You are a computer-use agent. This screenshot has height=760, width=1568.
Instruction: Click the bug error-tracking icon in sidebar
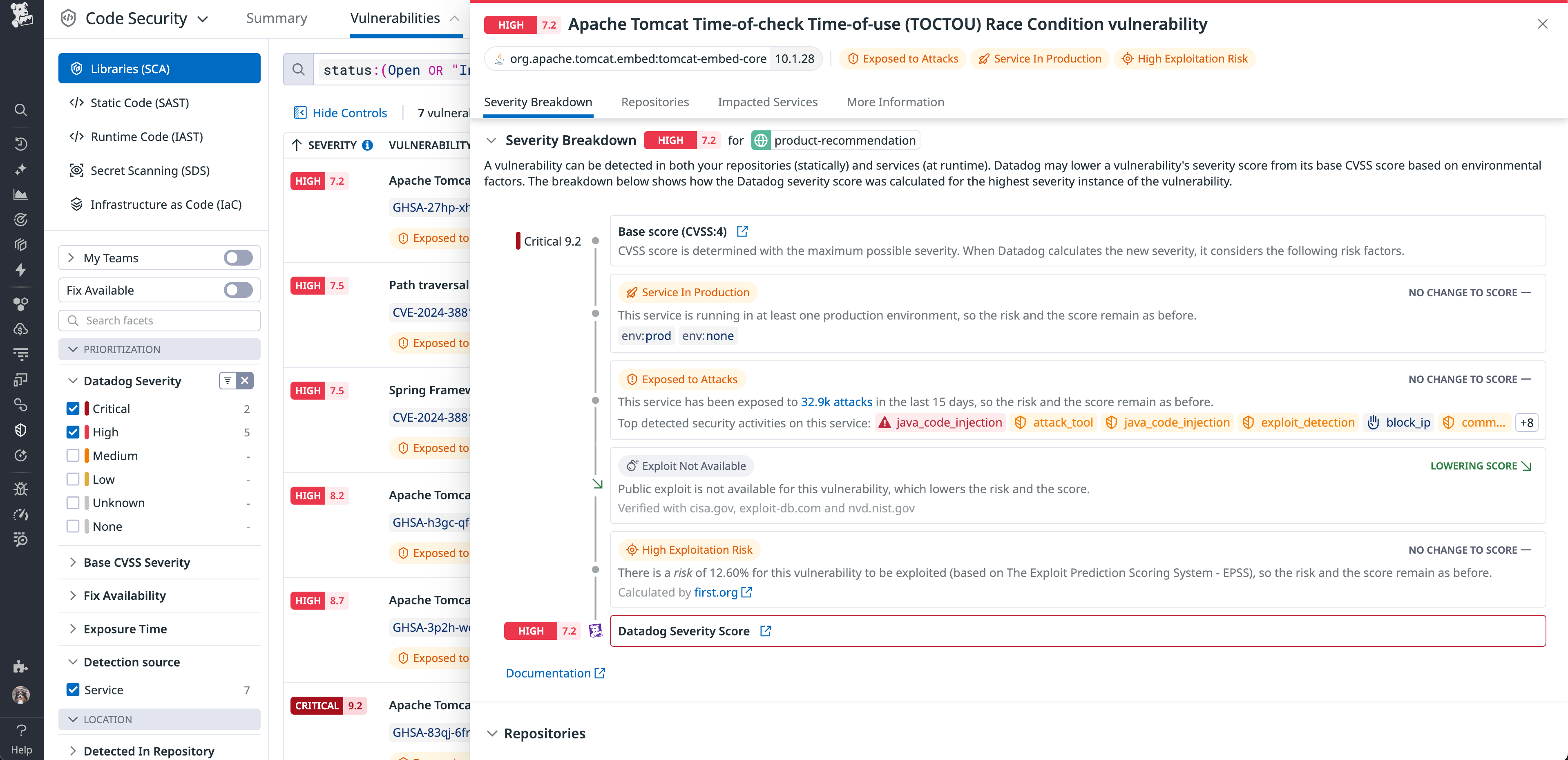pos(21,488)
